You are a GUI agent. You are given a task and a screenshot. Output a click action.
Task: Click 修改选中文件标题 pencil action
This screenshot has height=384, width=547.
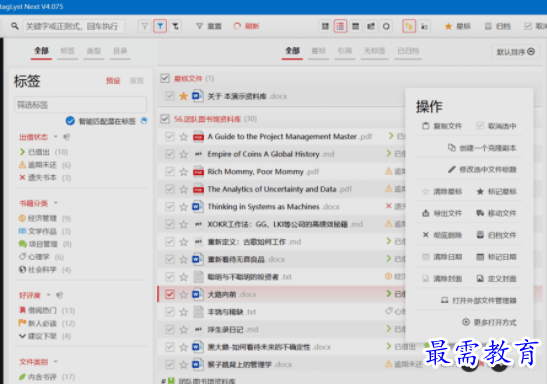pos(482,170)
